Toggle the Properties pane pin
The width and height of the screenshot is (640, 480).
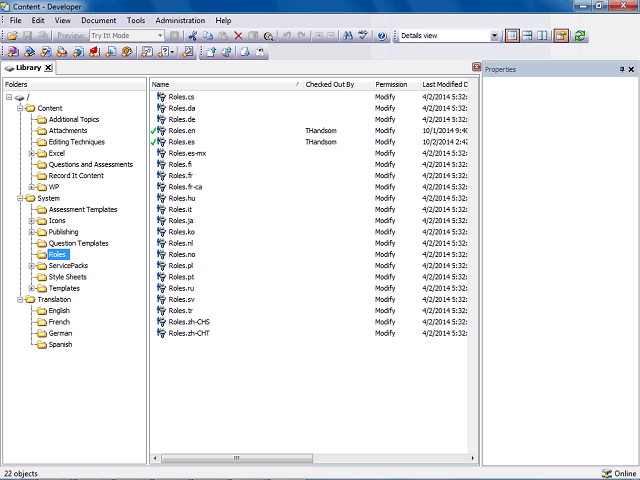[622, 69]
